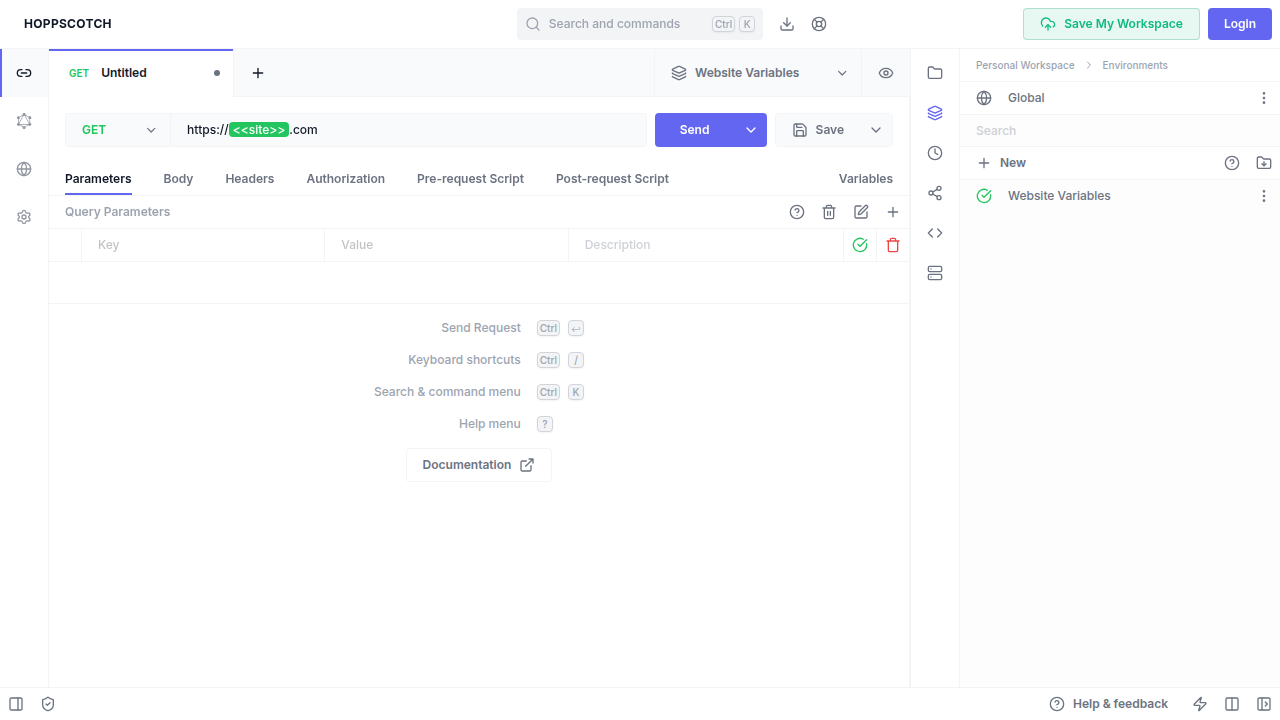Image resolution: width=1280 pixels, height=720 pixels.
Task: Click the install app download icon
Action: (x=787, y=24)
